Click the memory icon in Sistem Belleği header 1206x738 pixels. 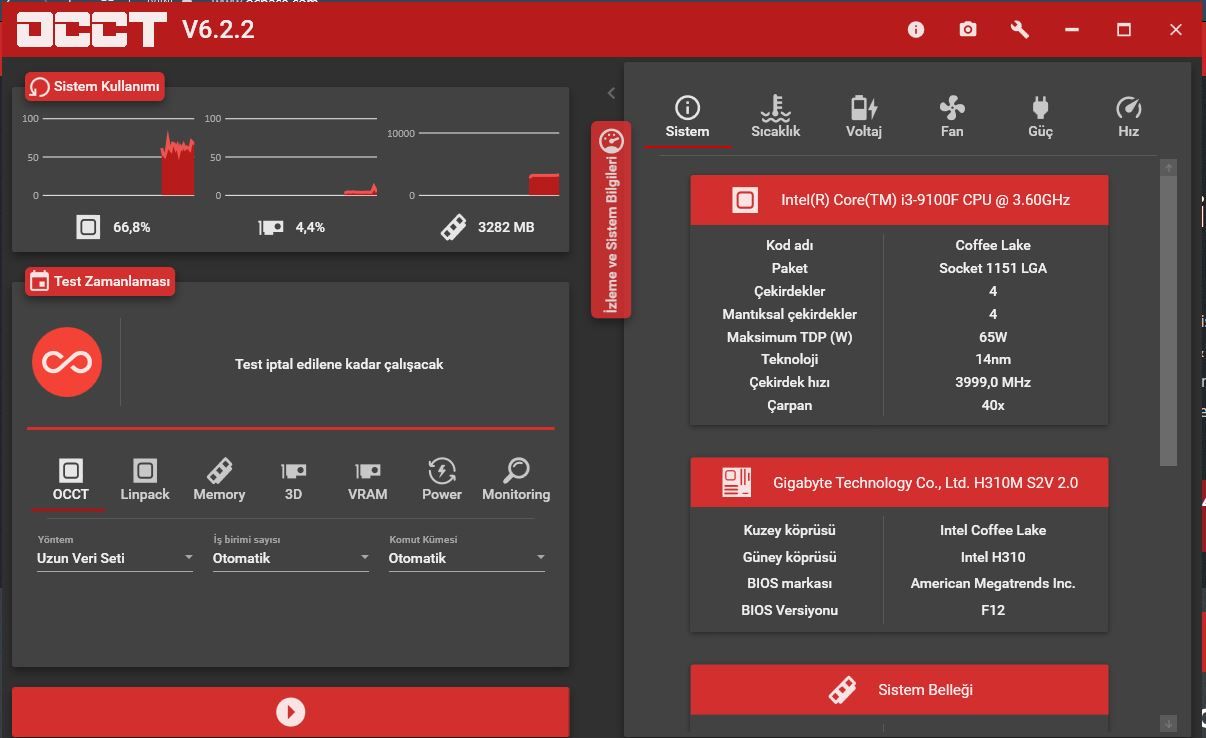coord(842,690)
